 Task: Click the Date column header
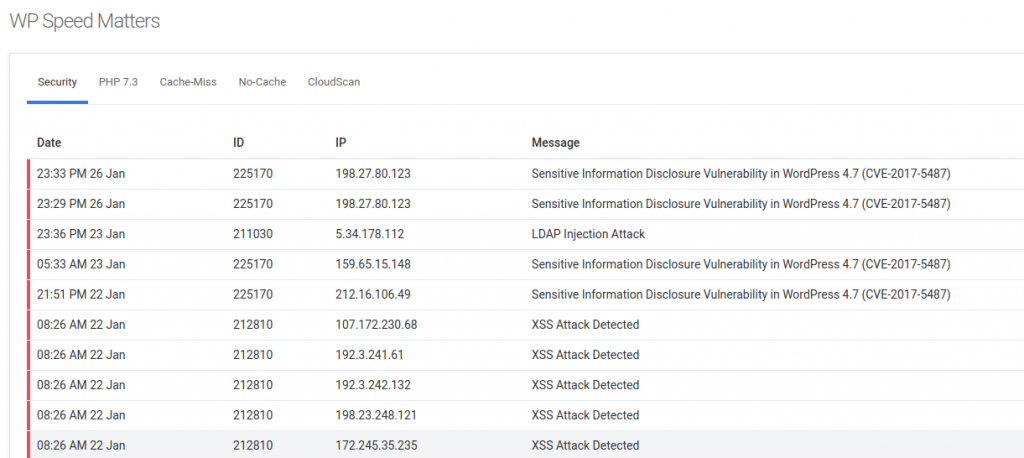[x=49, y=143]
